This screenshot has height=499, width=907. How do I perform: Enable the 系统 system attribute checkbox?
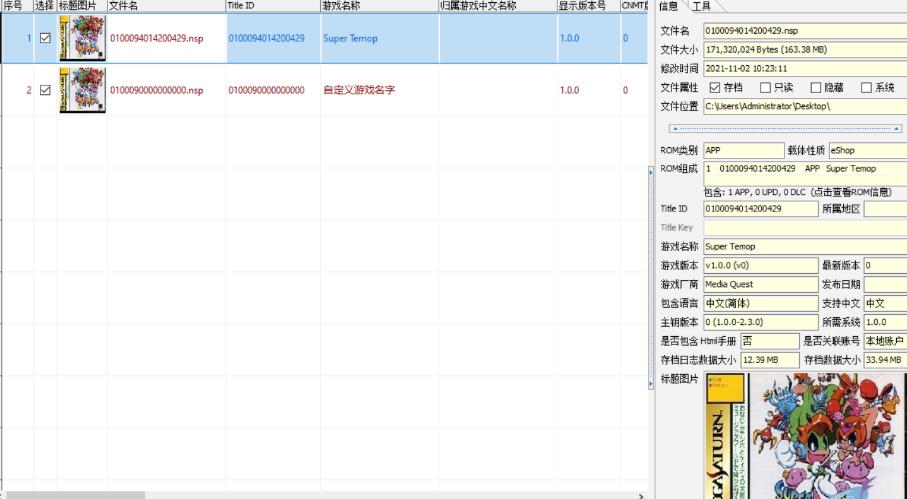[x=866, y=87]
